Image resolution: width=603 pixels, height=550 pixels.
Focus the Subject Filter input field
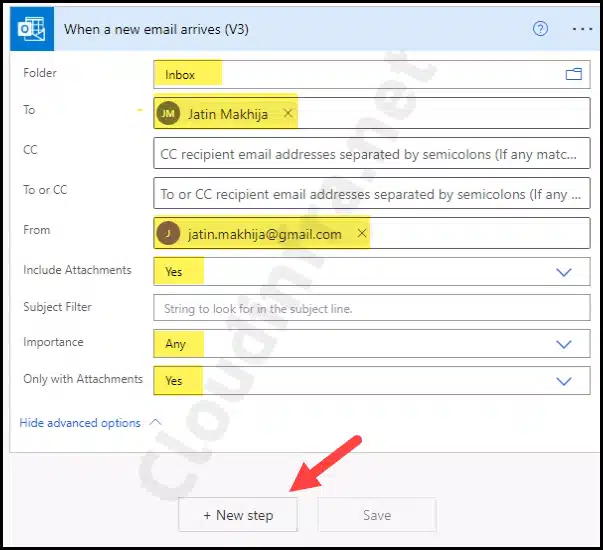(x=371, y=308)
